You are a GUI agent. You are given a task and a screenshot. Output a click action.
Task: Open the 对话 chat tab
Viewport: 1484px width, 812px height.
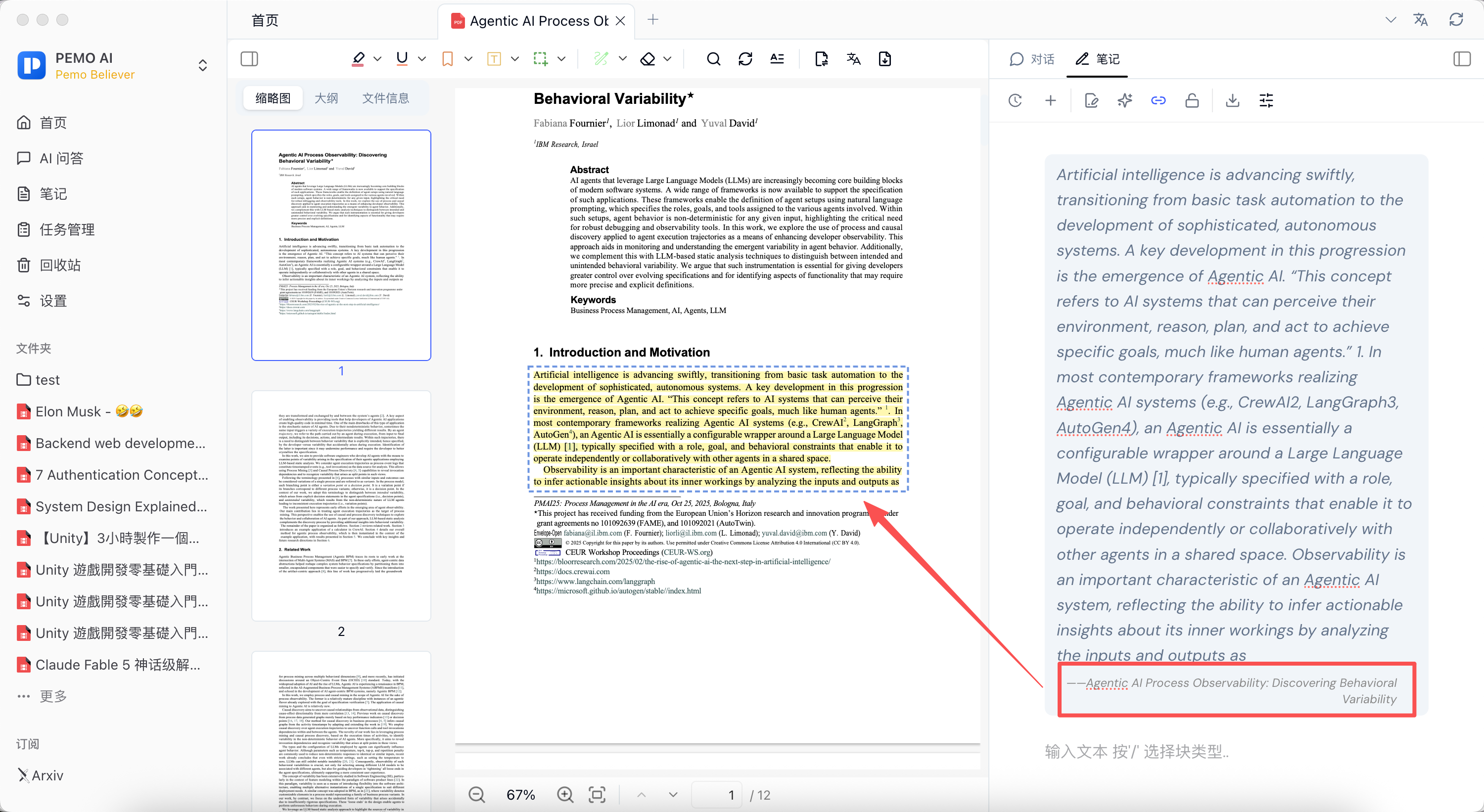(x=1031, y=59)
